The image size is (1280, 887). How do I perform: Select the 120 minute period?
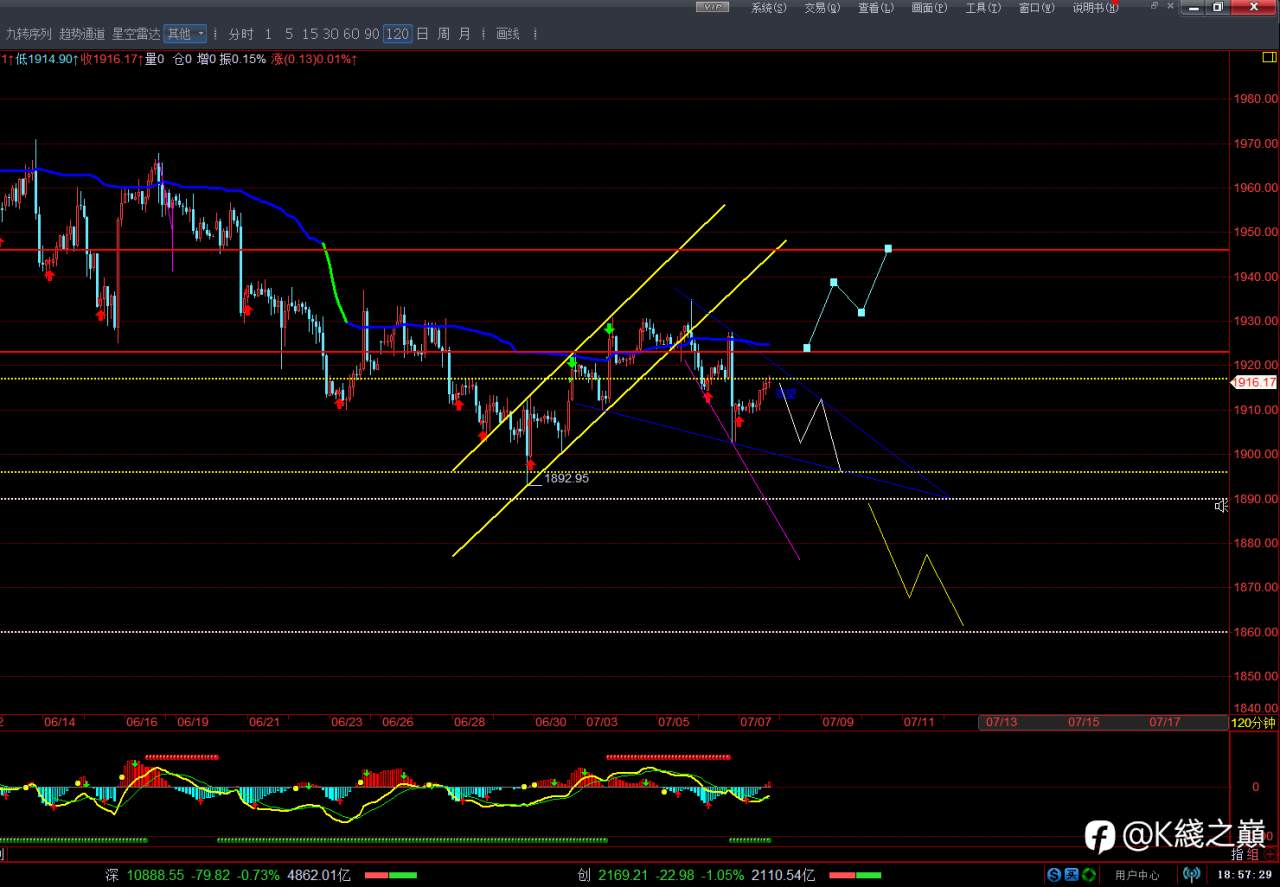(x=397, y=34)
